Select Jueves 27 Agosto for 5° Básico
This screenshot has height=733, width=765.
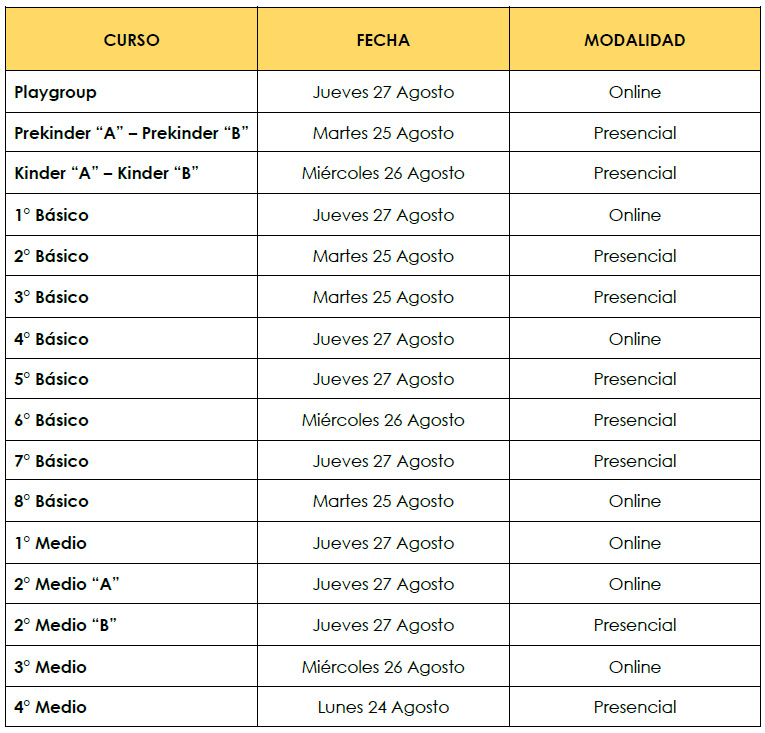[383, 379]
